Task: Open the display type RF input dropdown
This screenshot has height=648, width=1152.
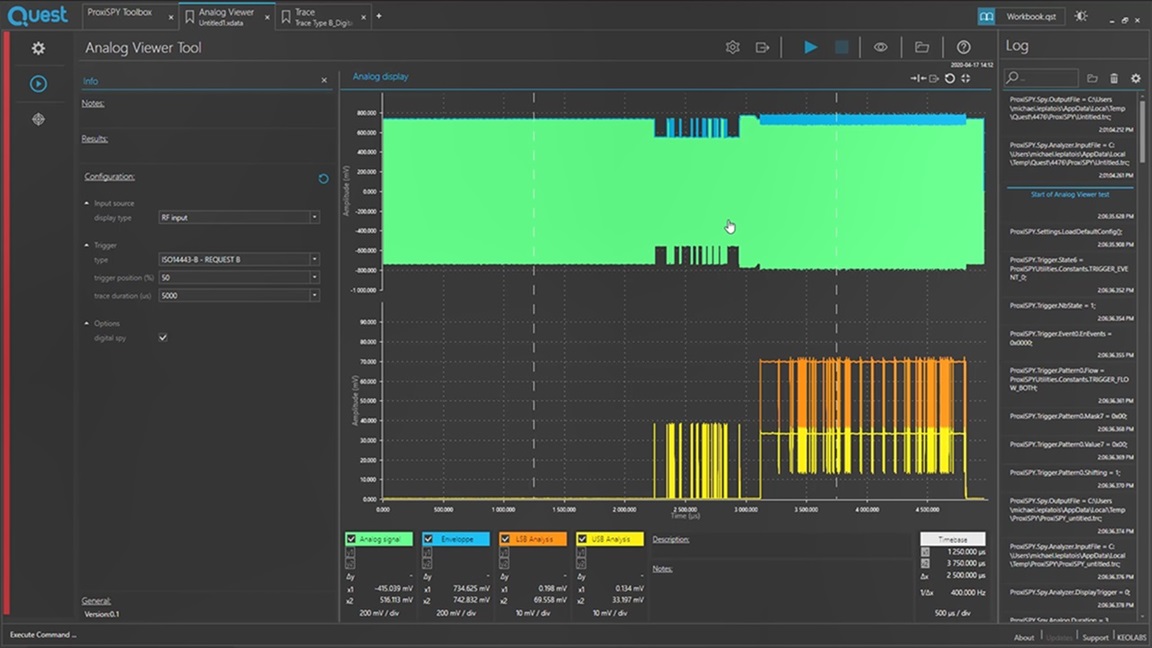Action: tap(239, 217)
